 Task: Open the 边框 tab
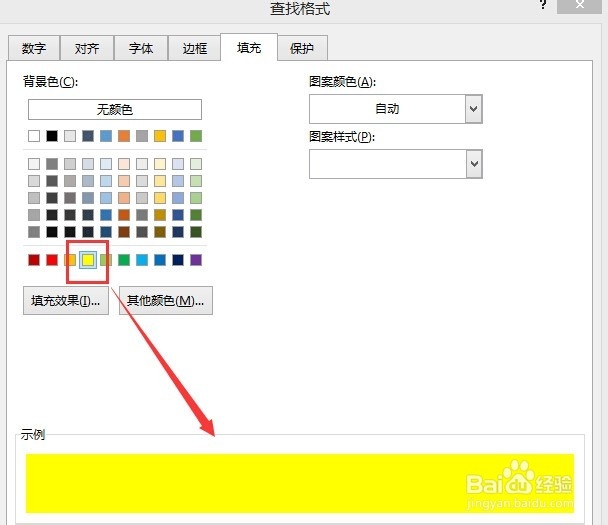coord(194,48)
